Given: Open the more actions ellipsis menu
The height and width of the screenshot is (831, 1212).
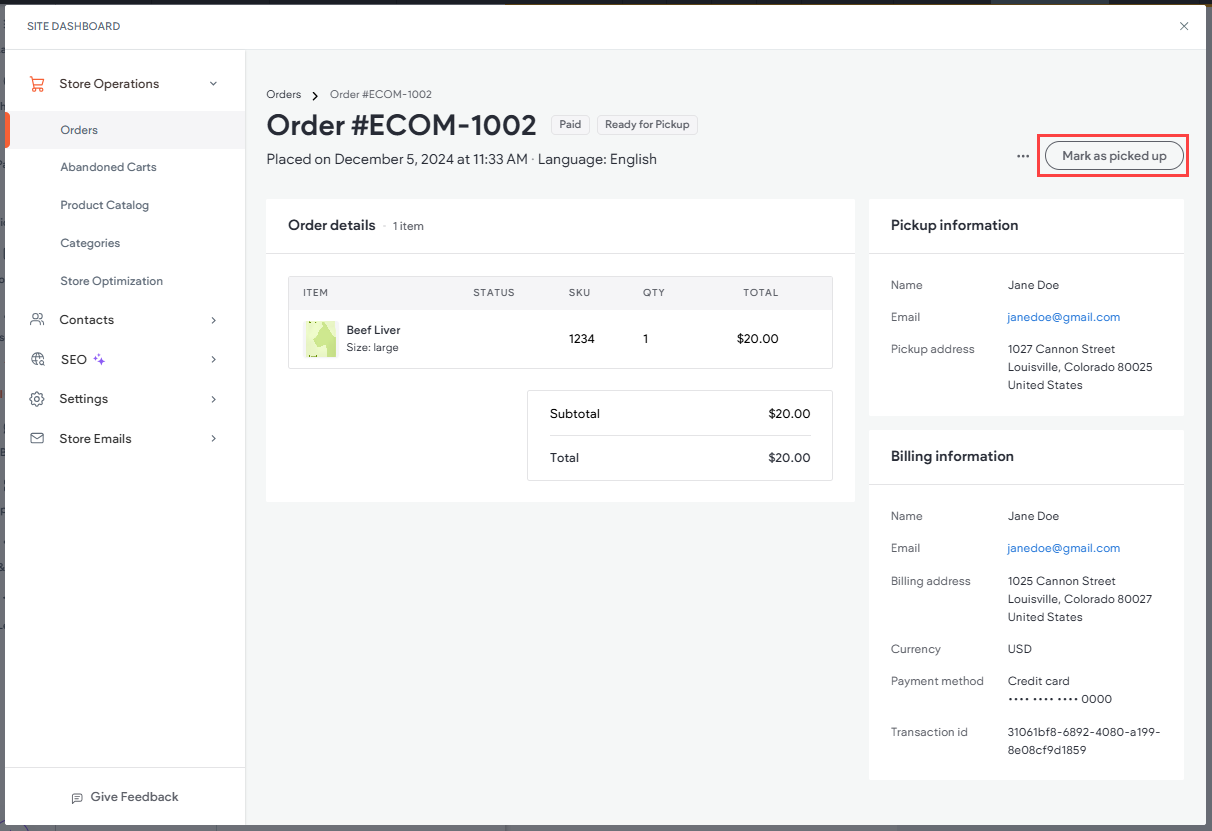Looking at the screenshot, I should pyautogui.click(x=1022, y=156).
